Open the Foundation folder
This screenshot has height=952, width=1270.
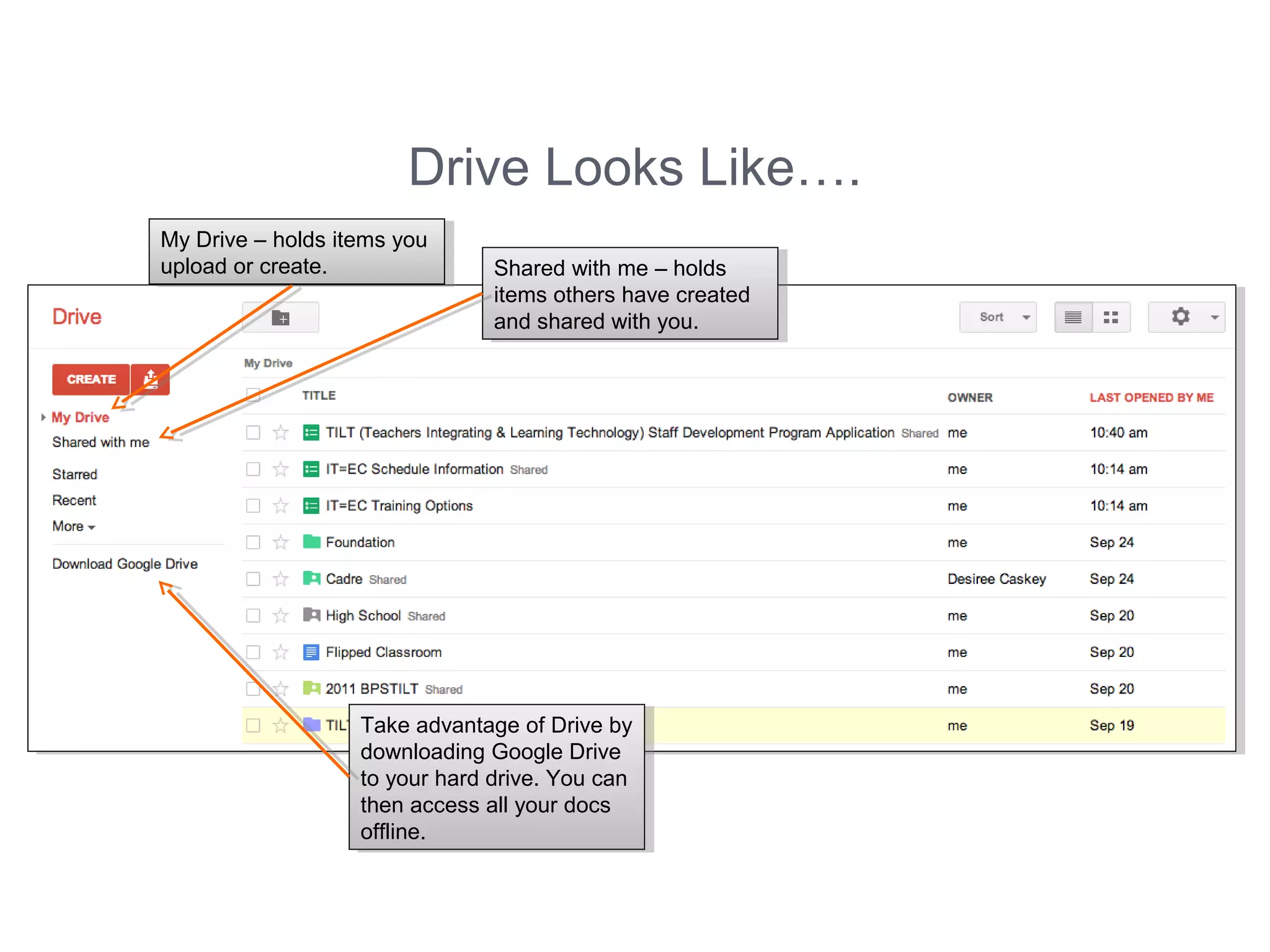tap(360, 542)
